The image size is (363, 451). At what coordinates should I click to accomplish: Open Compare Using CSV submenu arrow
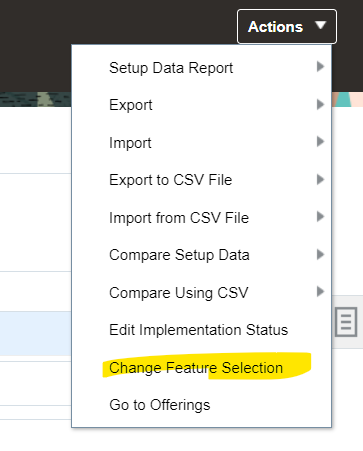coord(320,291)
